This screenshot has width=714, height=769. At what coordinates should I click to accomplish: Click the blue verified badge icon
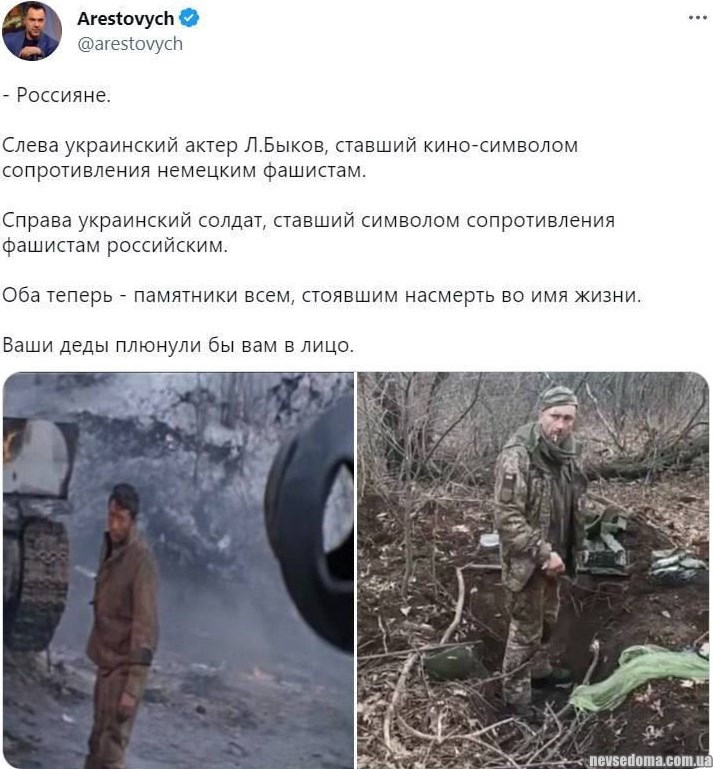[x=189, y=18]
